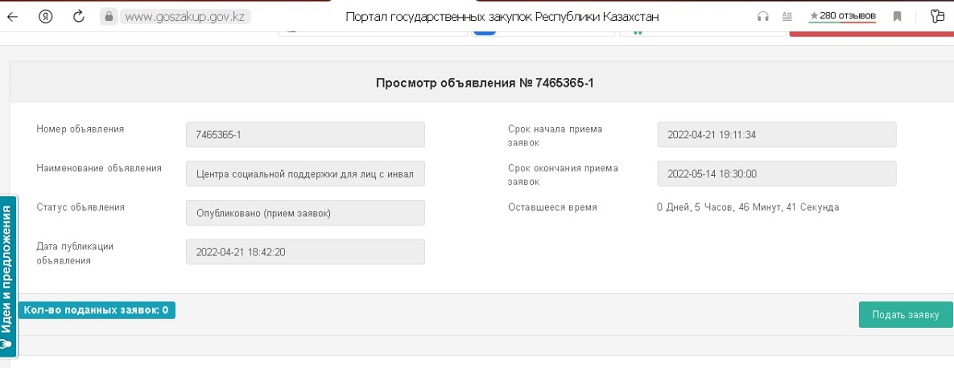954x368 pixels.
Task: Click the Срок начала приема заявок field
Action: (777, 134)
